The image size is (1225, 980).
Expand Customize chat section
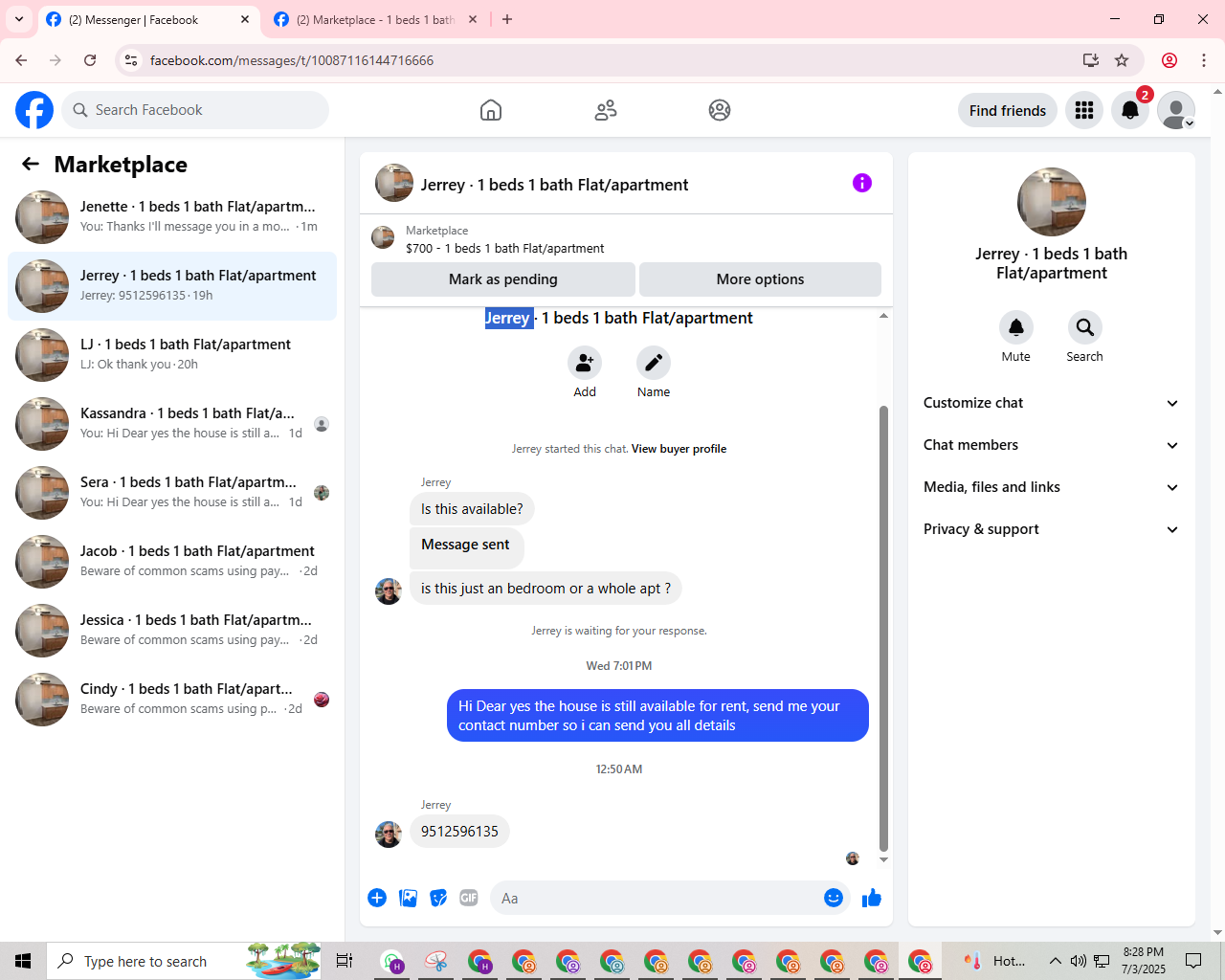(x=1051, y=403)
